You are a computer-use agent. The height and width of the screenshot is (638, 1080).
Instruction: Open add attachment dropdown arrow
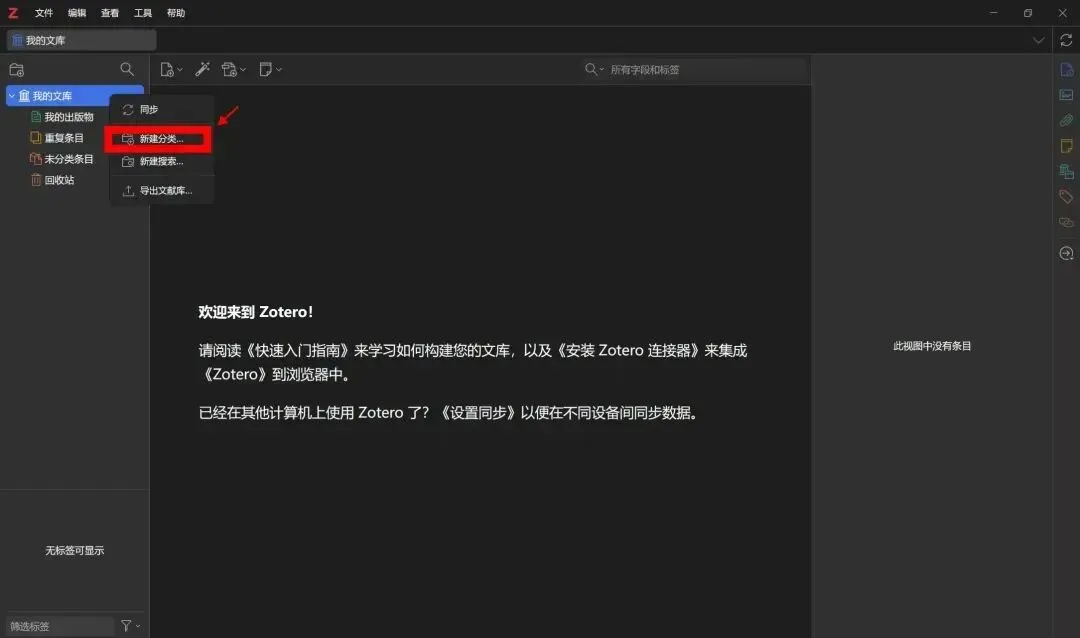[242, 70]
